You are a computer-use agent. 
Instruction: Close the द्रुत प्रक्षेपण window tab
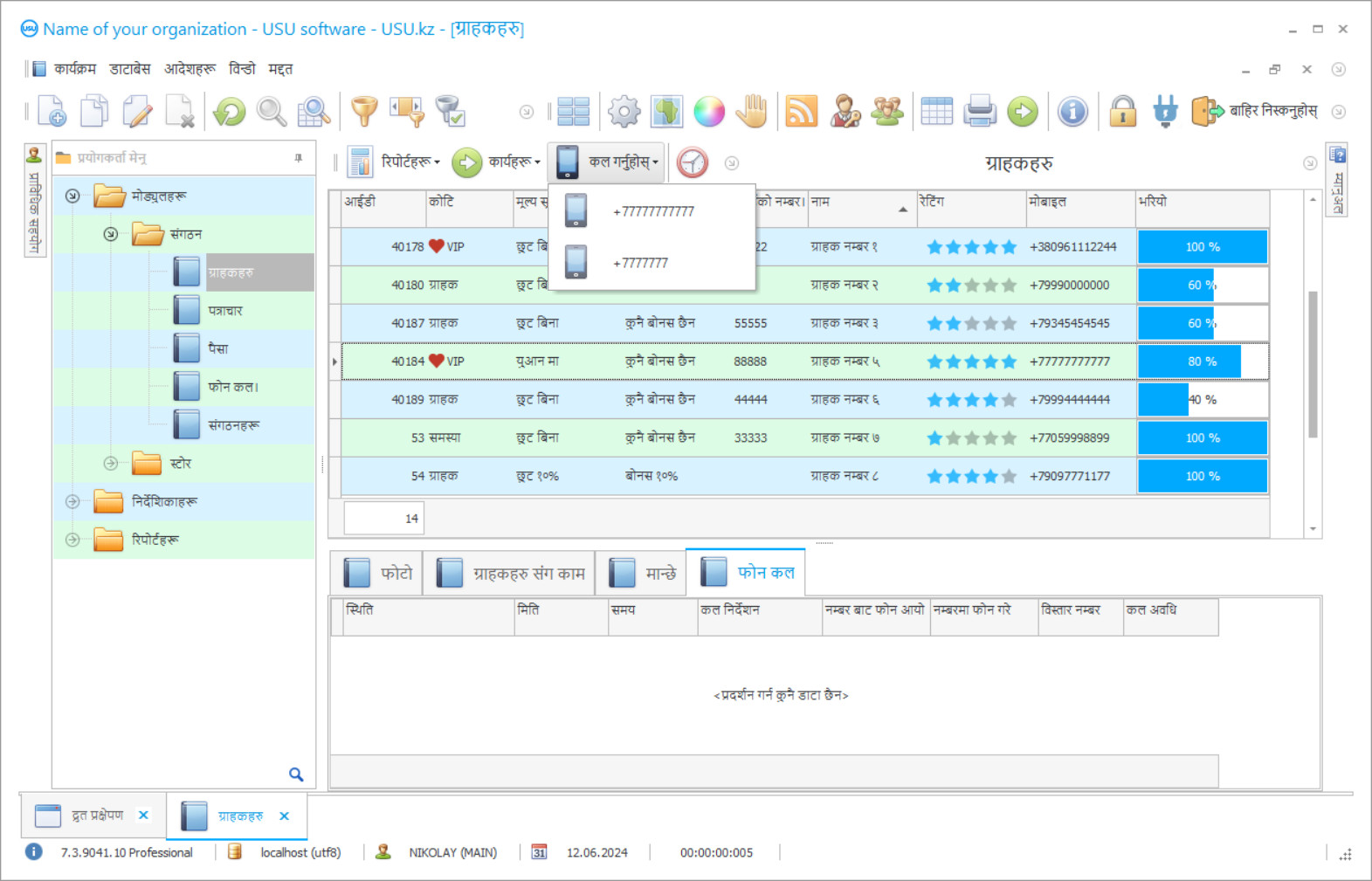[x=143, y=815]
